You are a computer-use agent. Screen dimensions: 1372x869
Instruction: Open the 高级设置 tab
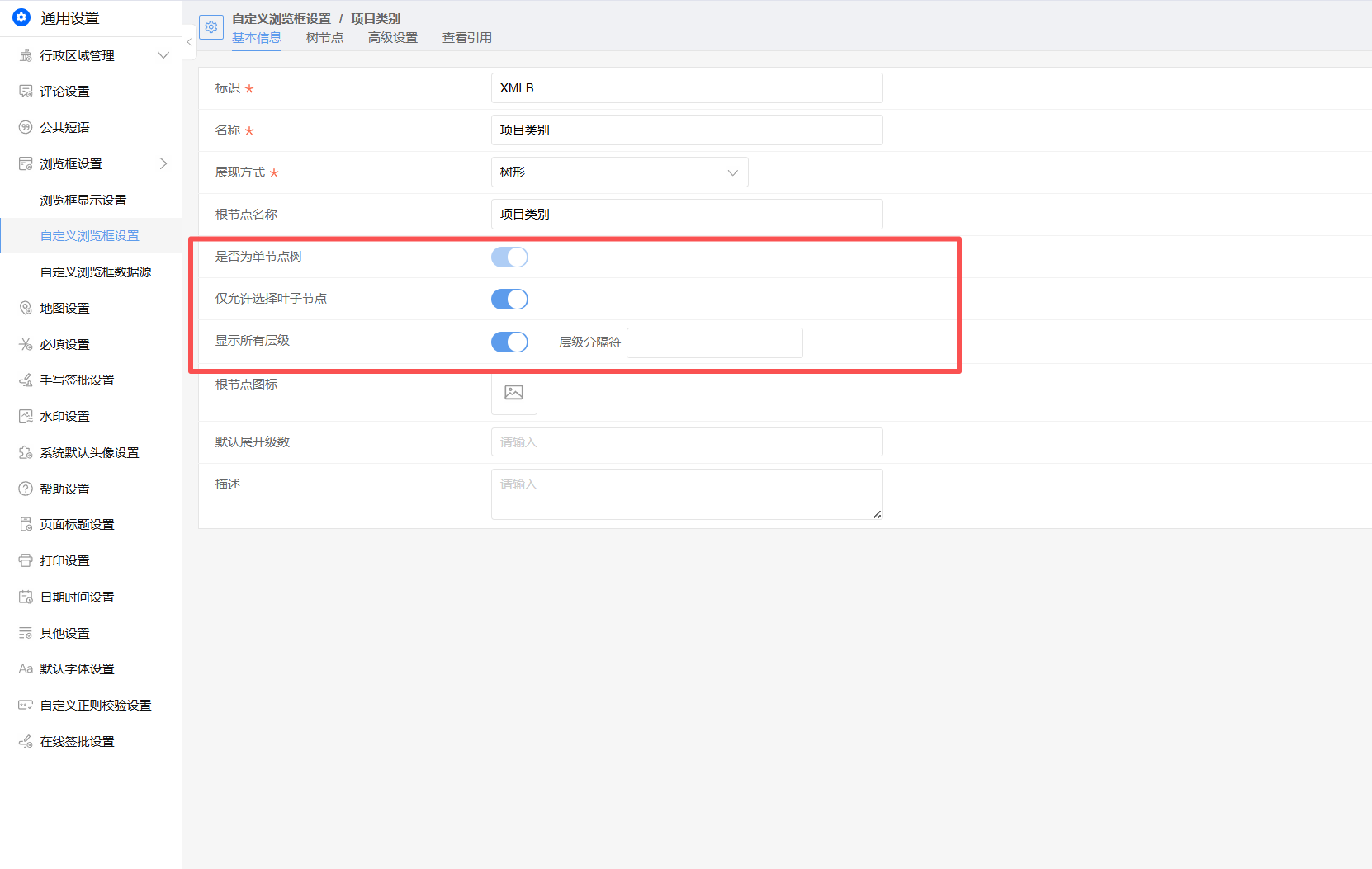393,38
